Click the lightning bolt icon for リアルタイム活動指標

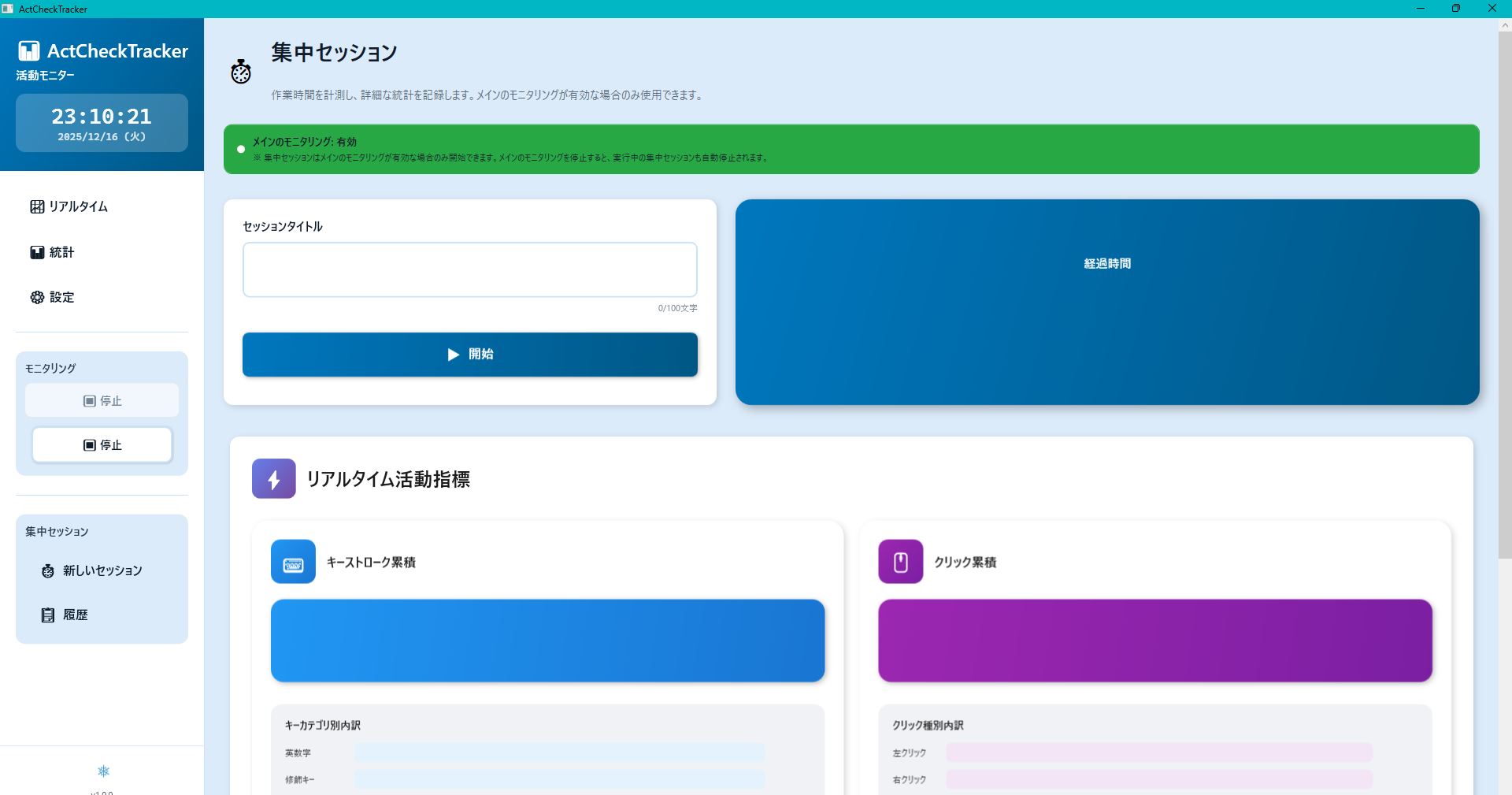tap(272, 478)
